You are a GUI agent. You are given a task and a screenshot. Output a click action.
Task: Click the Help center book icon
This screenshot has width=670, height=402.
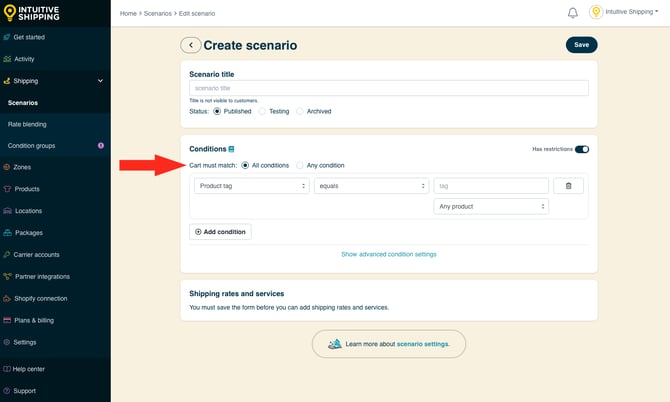tap(7, 369)
